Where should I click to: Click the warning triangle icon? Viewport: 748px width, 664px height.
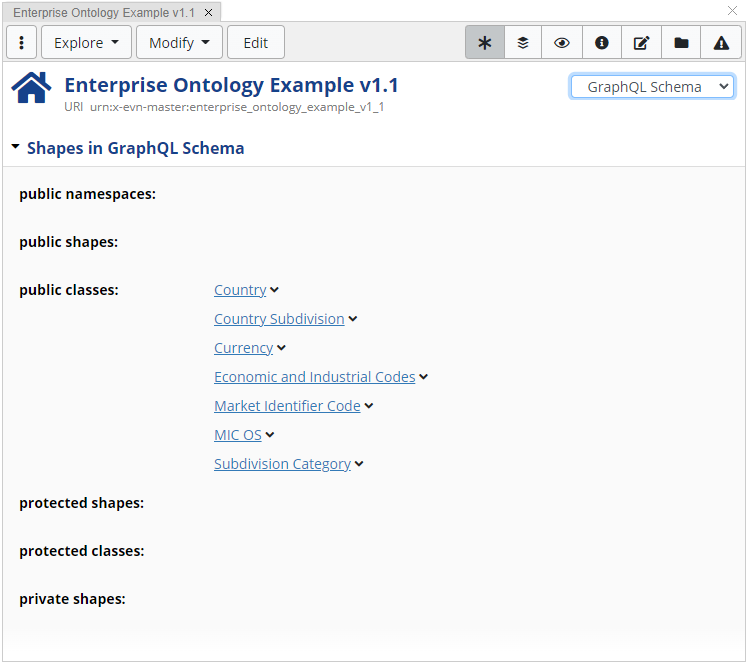point(721,43)
